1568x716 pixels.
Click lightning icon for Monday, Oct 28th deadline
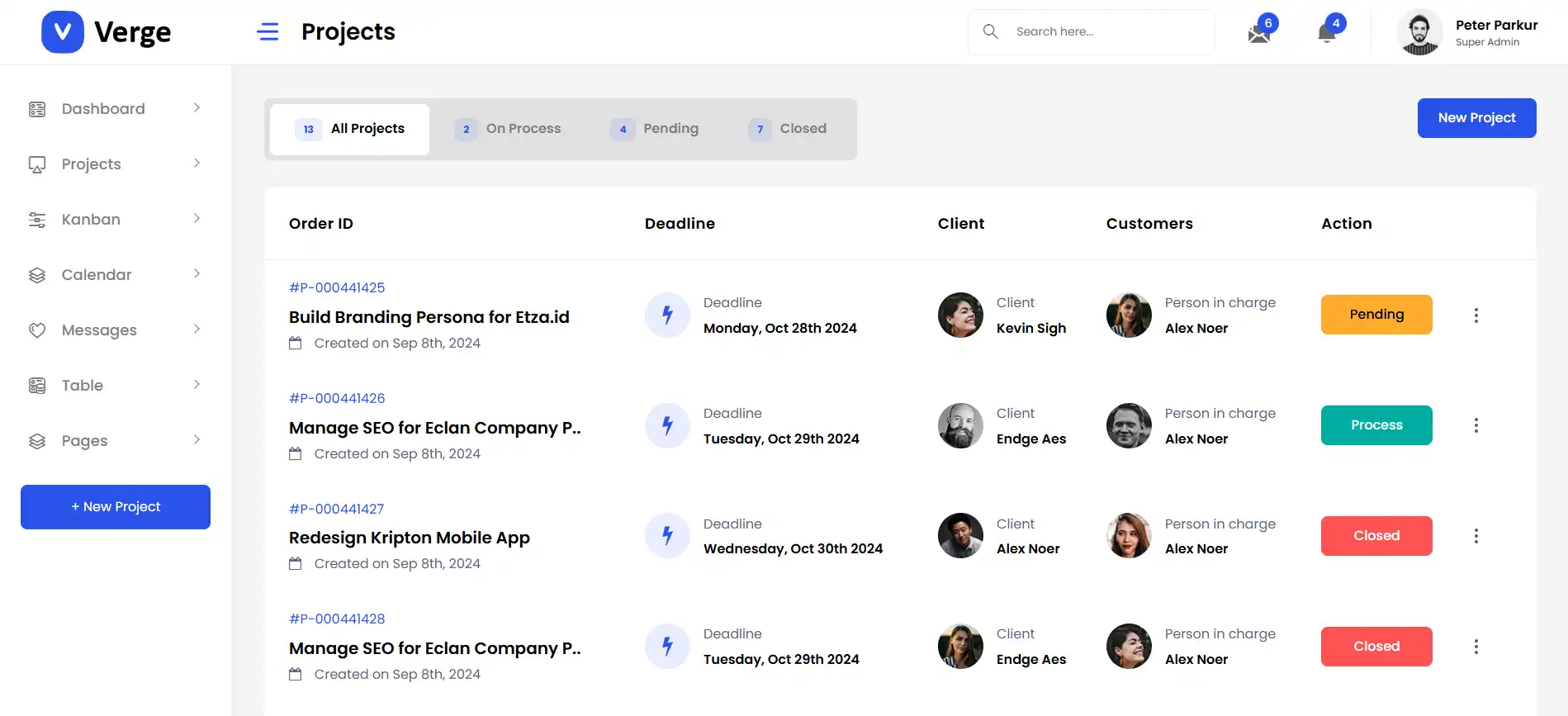(667, 315)
